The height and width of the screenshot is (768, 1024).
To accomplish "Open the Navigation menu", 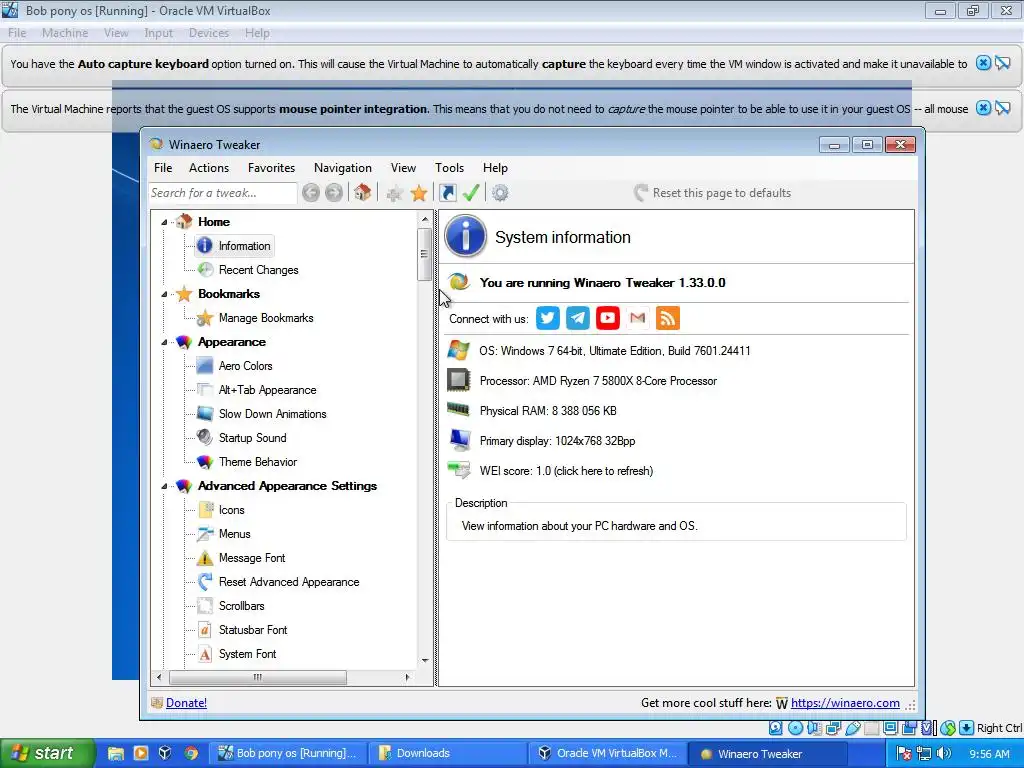I will coord(343,168).
